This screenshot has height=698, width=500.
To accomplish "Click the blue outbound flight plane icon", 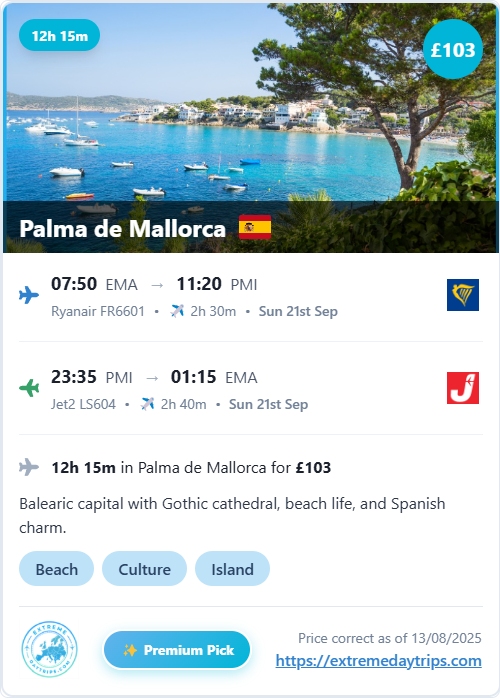I will pyautogui.click(x=29, y=295).
